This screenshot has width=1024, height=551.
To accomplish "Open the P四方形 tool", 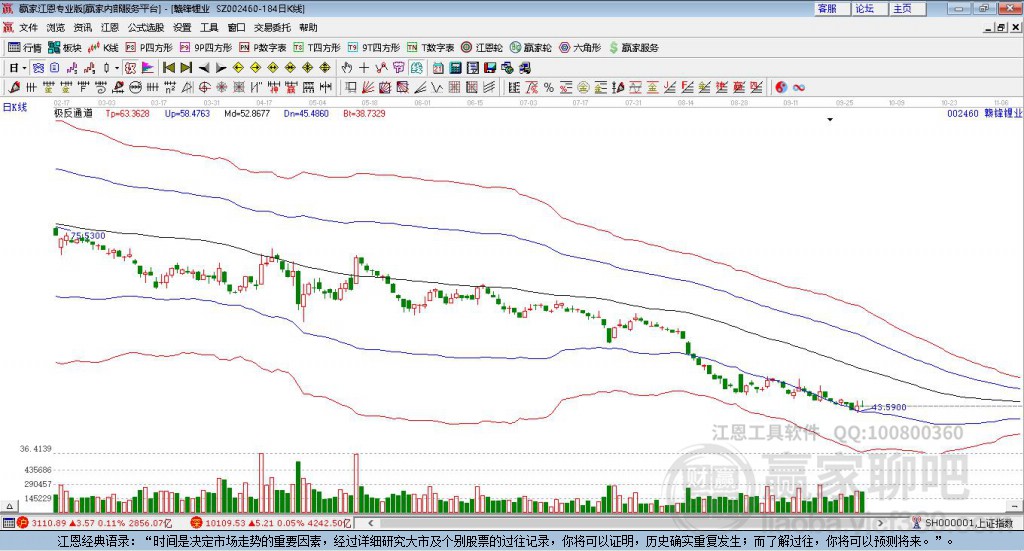I will pyautogui.click(x=149, y=48).
